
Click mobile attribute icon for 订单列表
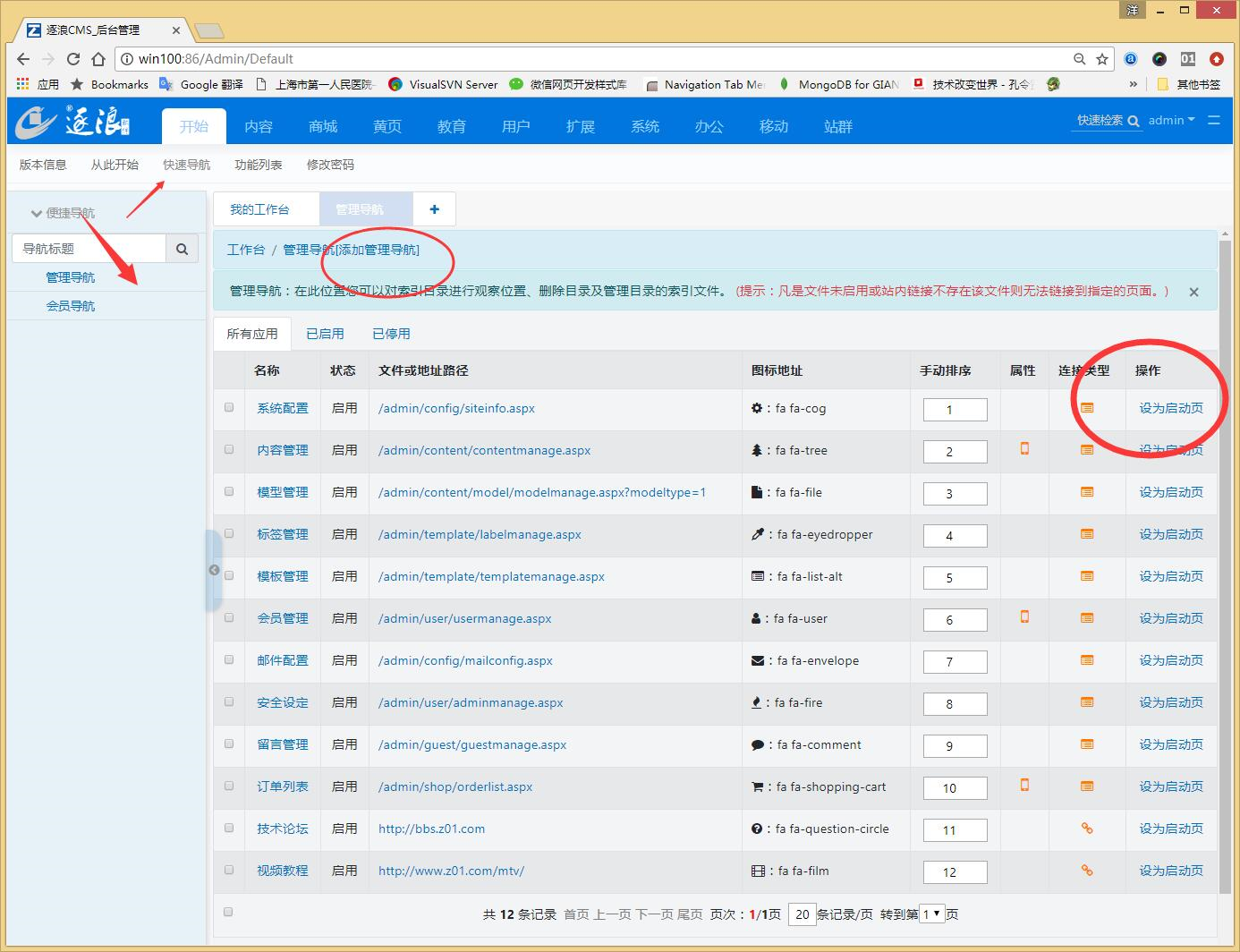[1024, 786]
